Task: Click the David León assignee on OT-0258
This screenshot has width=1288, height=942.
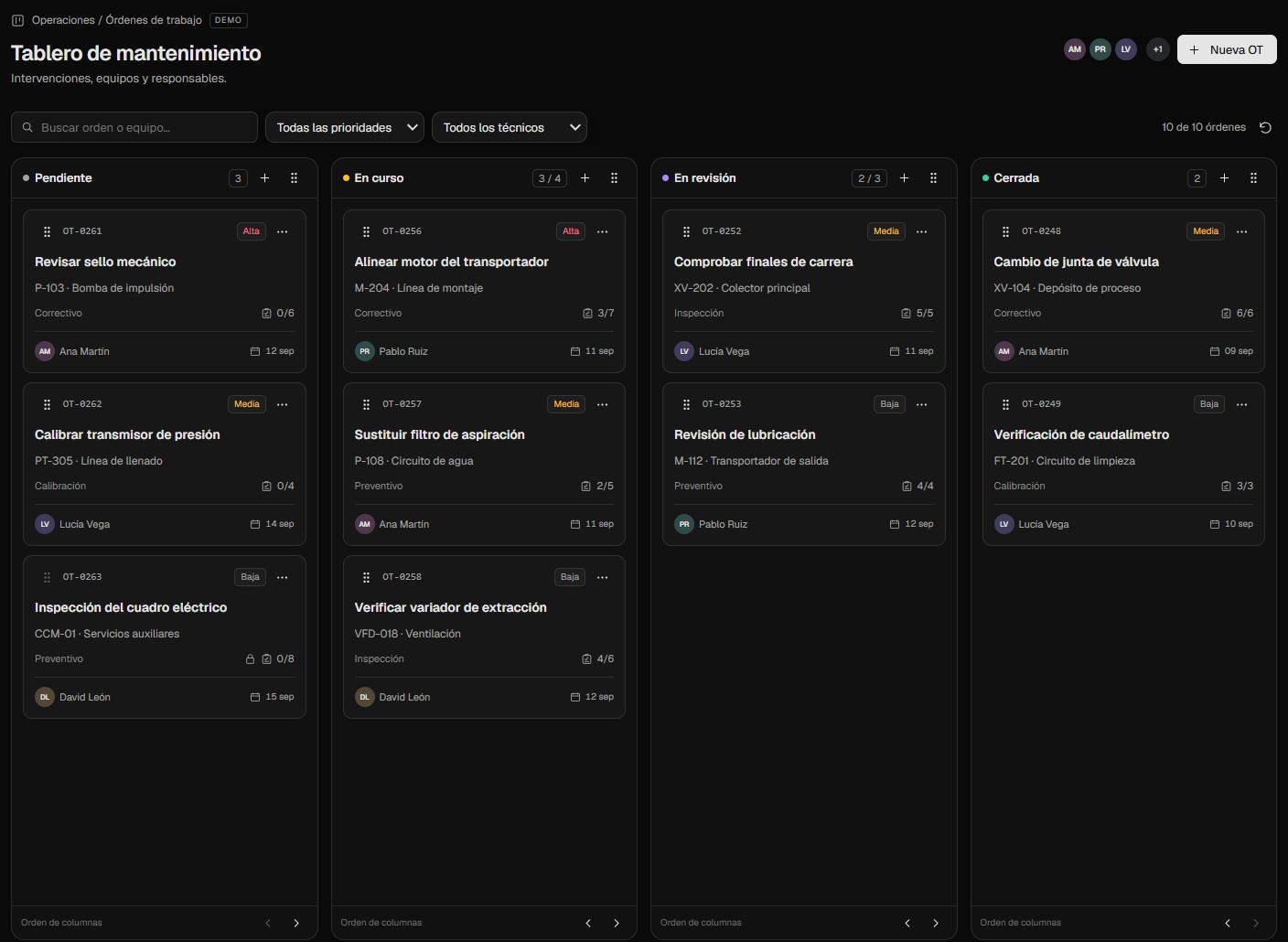Action: [x=392, y=697]
